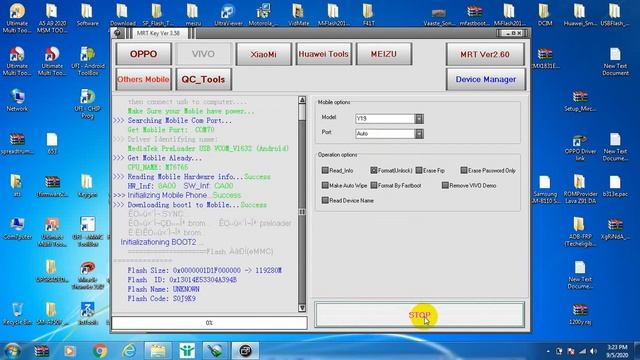
Task: Open the Huawei Tools tab
Action: 323,54
